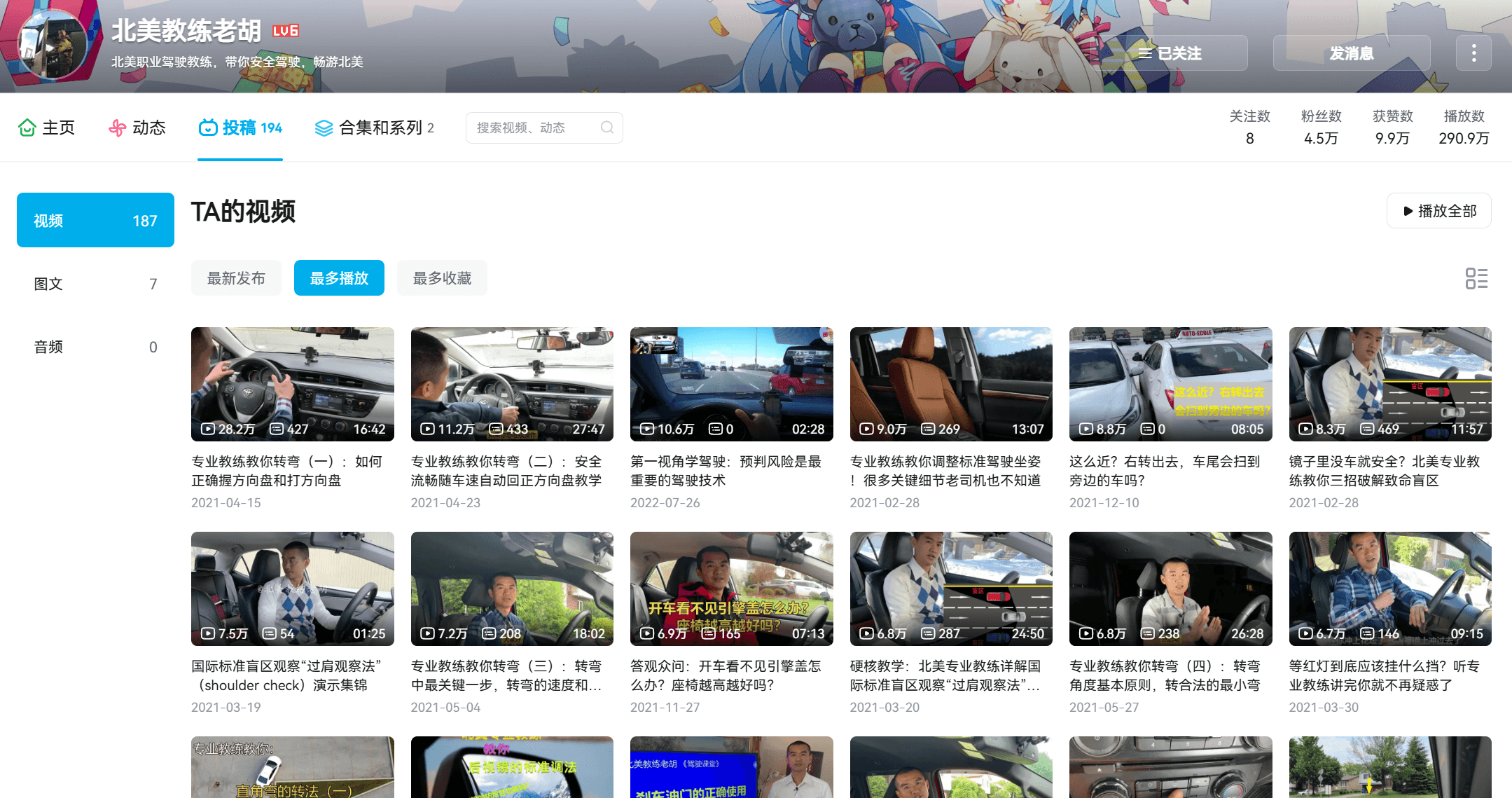The height and width of the screenshot is (798, 1512).
Task: Click the date 2021-04-15
Action: point(226,503)
